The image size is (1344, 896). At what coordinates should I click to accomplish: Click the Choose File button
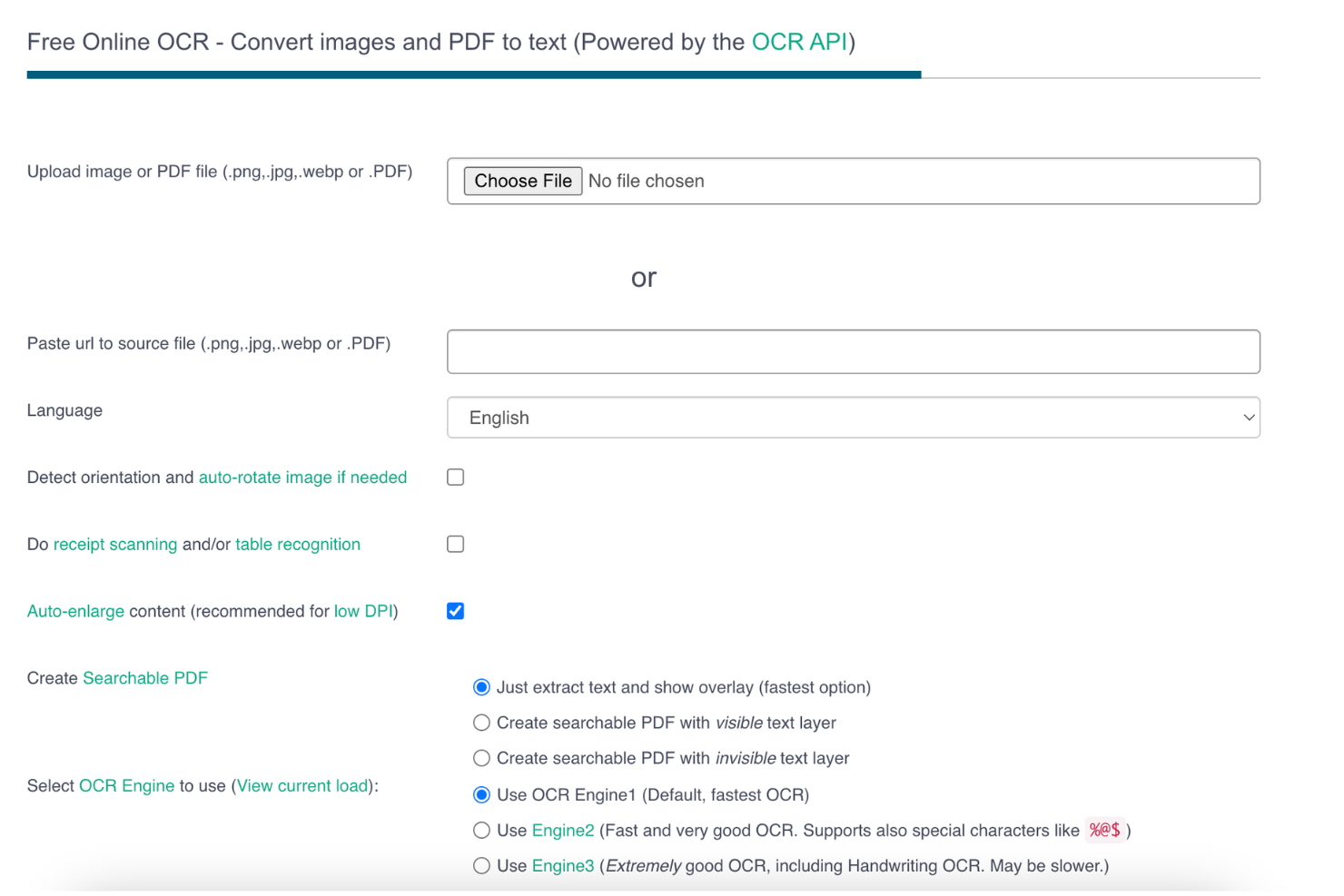coord(522,181)
